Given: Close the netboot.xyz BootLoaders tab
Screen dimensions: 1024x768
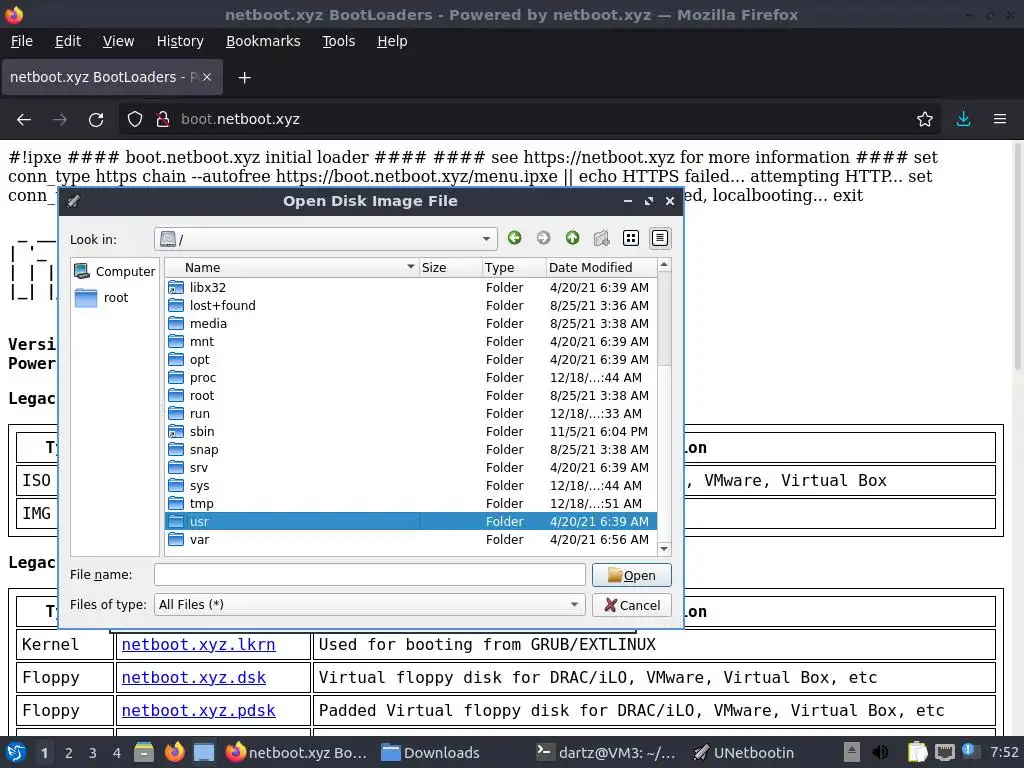Looking at the screenshot, I should point(206,77).
